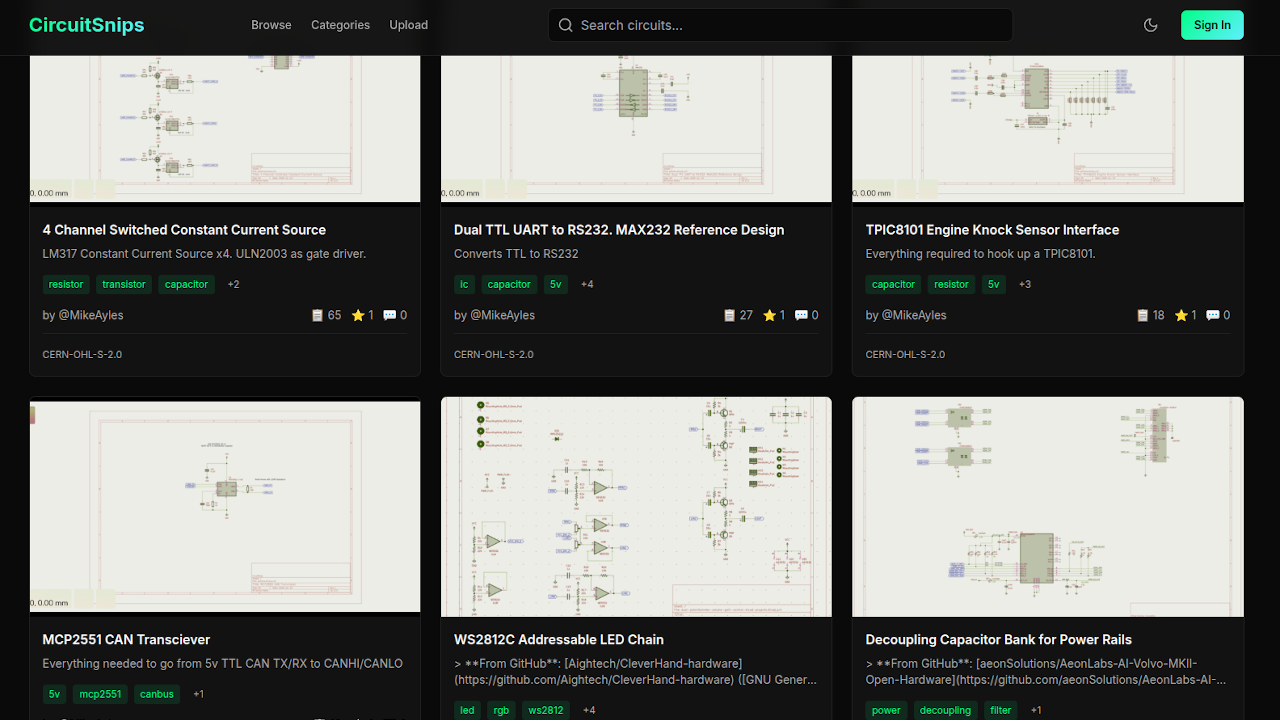Click comment icon on TPIC8101 card
Image resolution: width=1280 pixels, height=720 pixels.
1213,315
